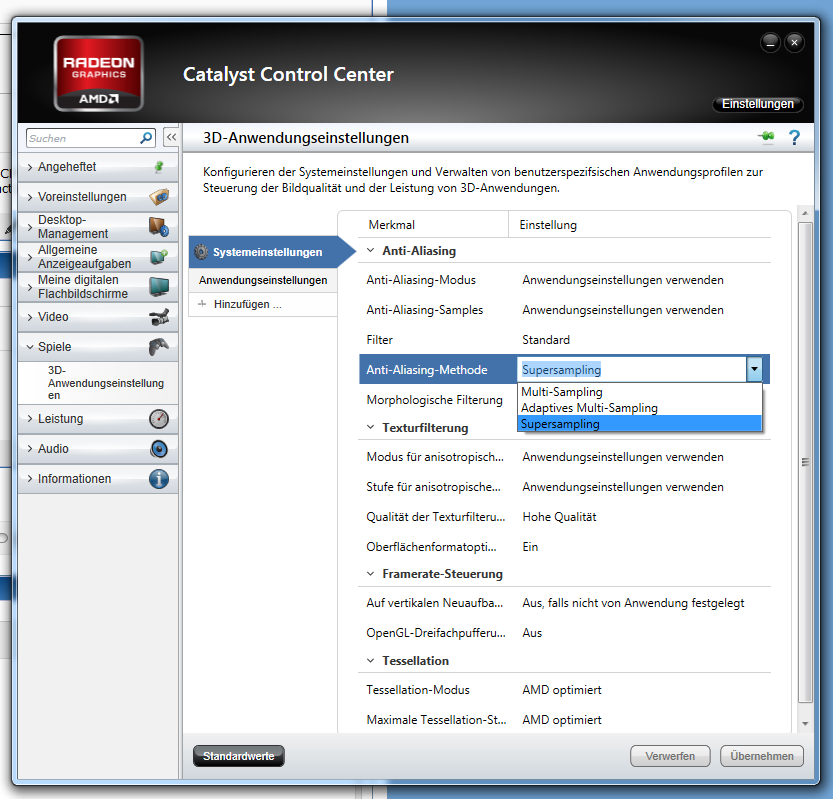Click the Einstellung column header
This screenshot has width=833, height=799.
point(548,225)
